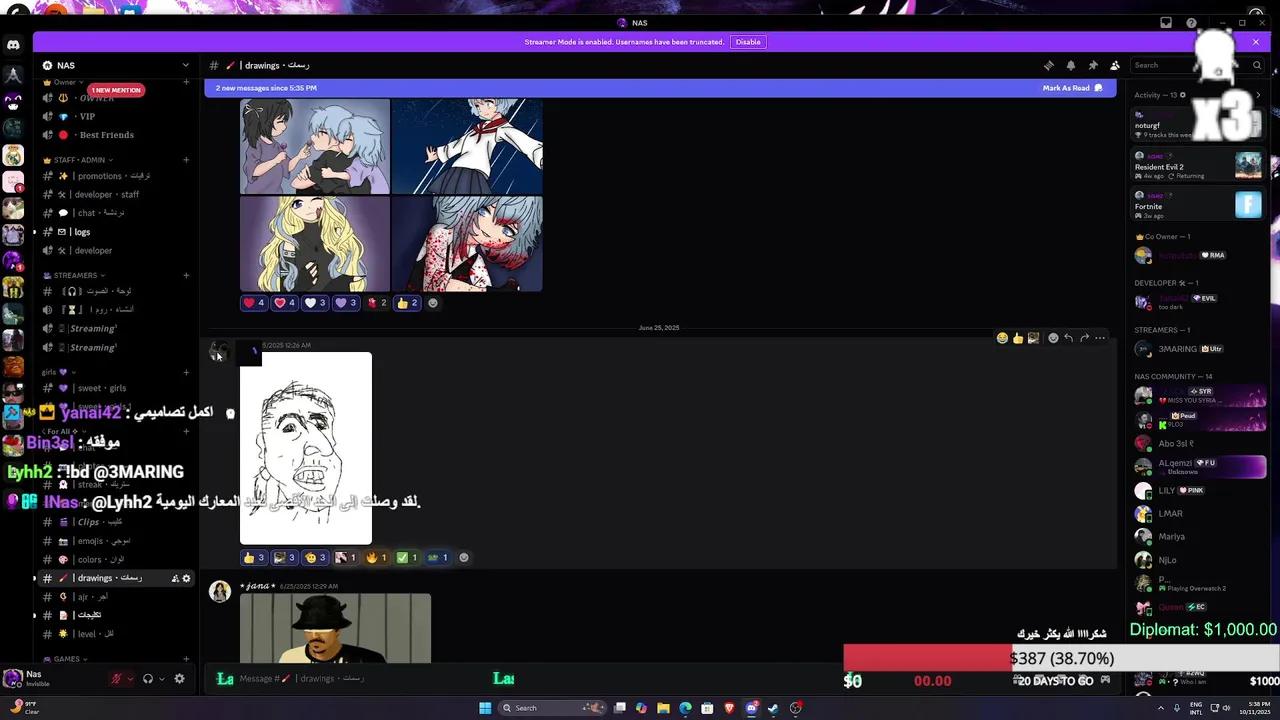Click Forward arrow on hovered message
The height and width of the screenshot is (720, 1280).
(1084, 338)
